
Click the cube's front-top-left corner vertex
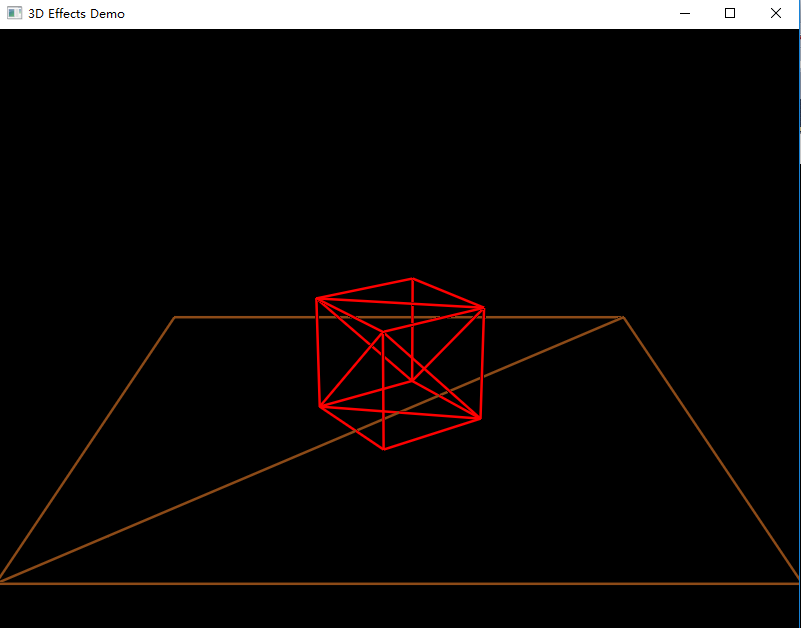coord(318,297)
